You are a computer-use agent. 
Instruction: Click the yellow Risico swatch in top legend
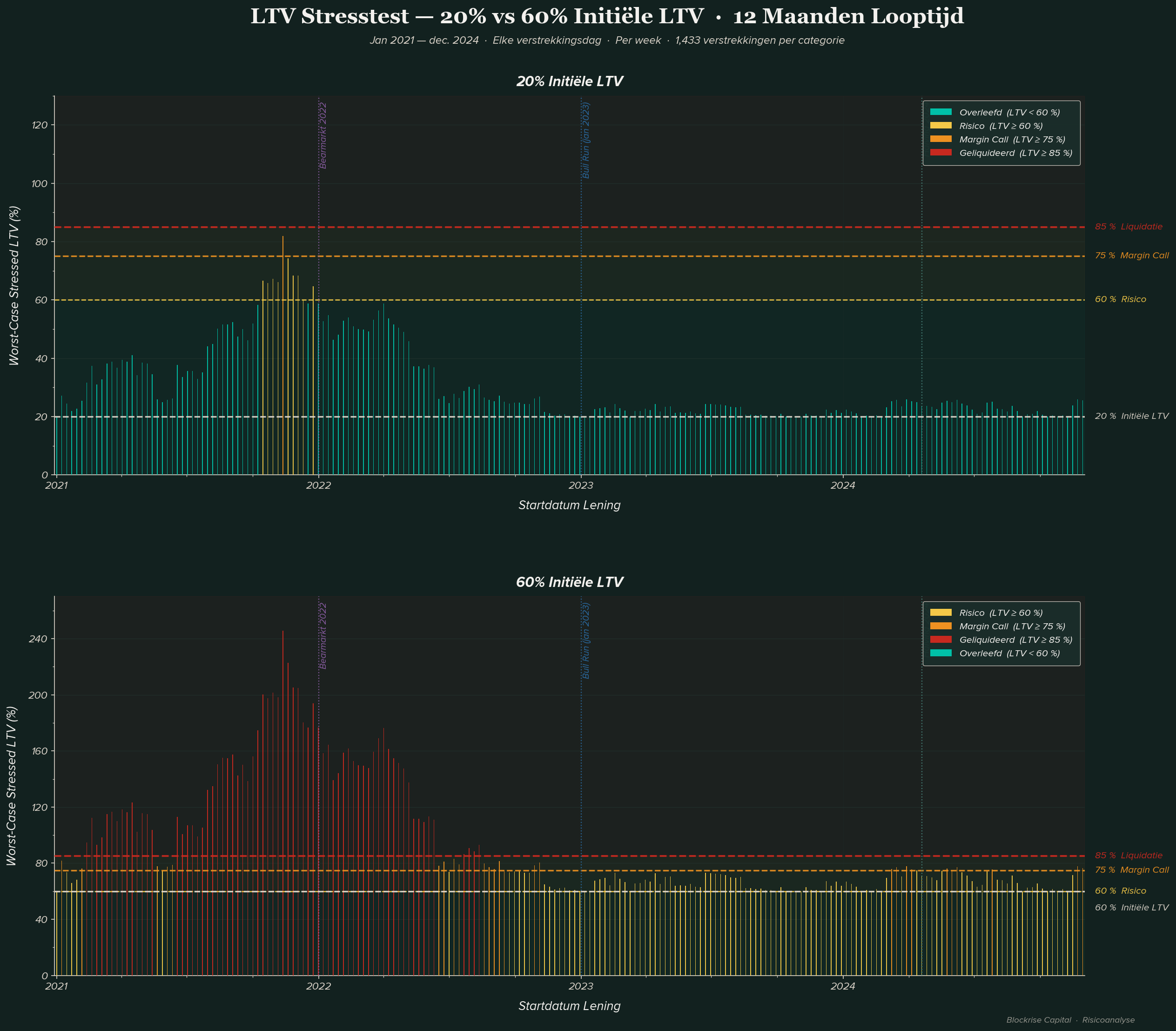point(941,126)
